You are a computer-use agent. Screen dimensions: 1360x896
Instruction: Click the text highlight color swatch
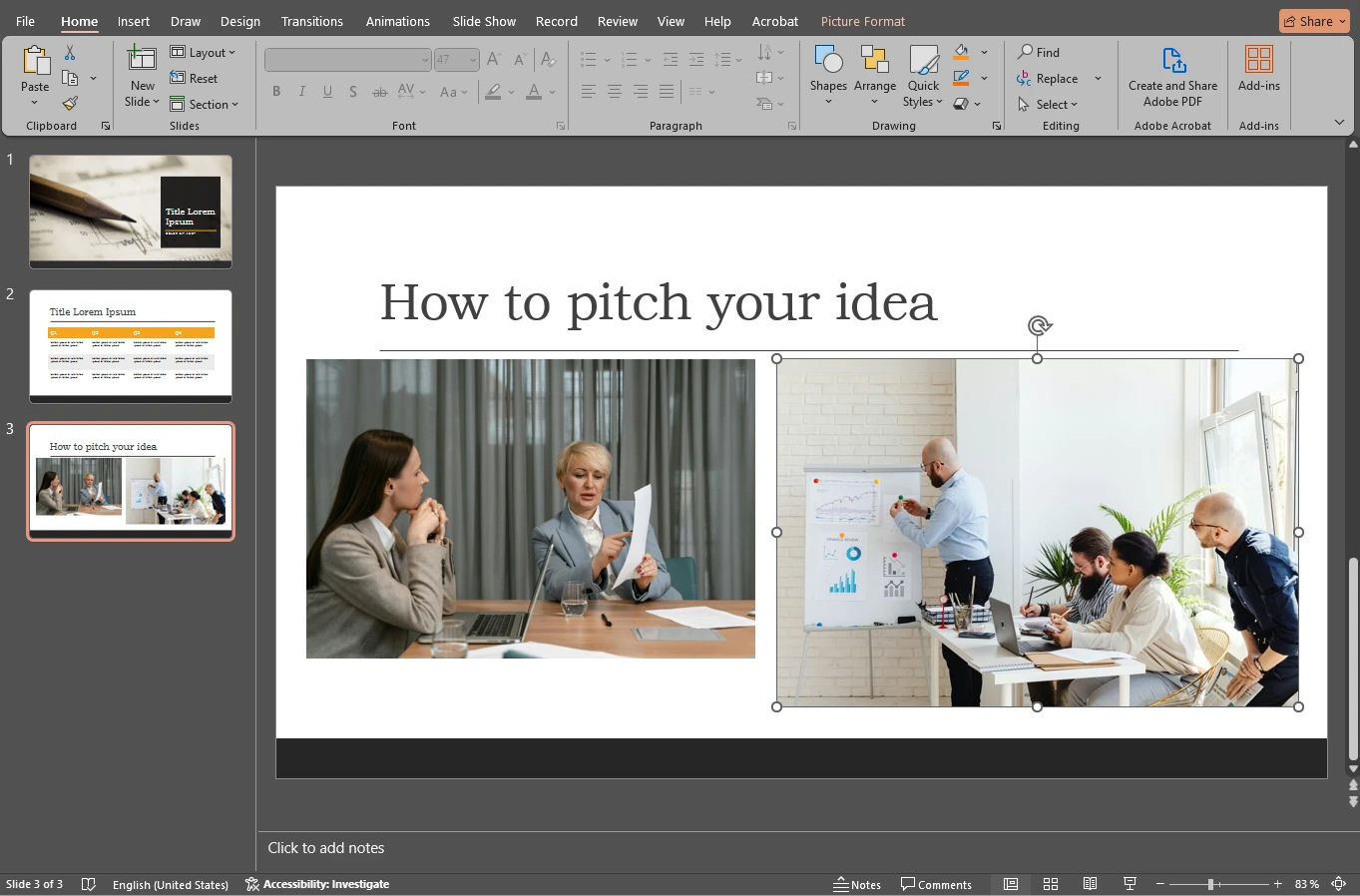click(x=493, y=92)
